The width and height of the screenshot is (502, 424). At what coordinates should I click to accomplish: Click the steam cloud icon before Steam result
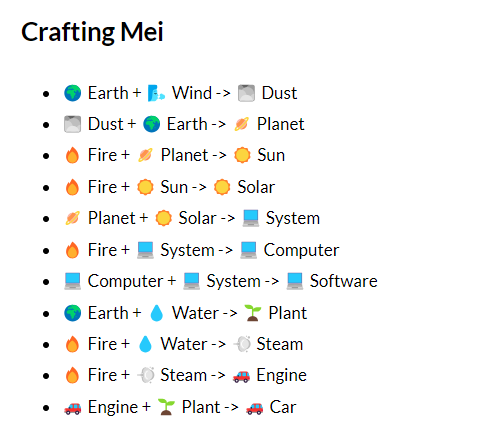(x=242, y=344)
